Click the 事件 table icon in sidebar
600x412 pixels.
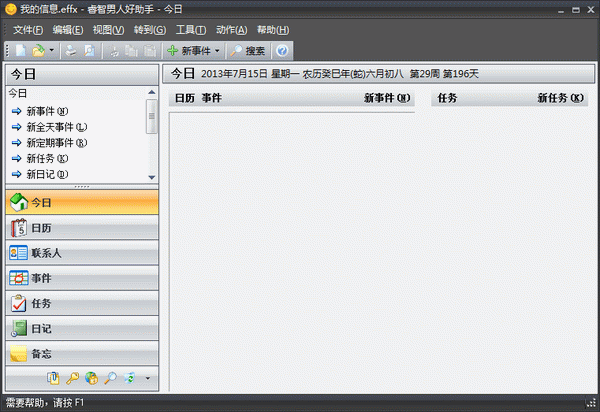click(x=19, y=278)
